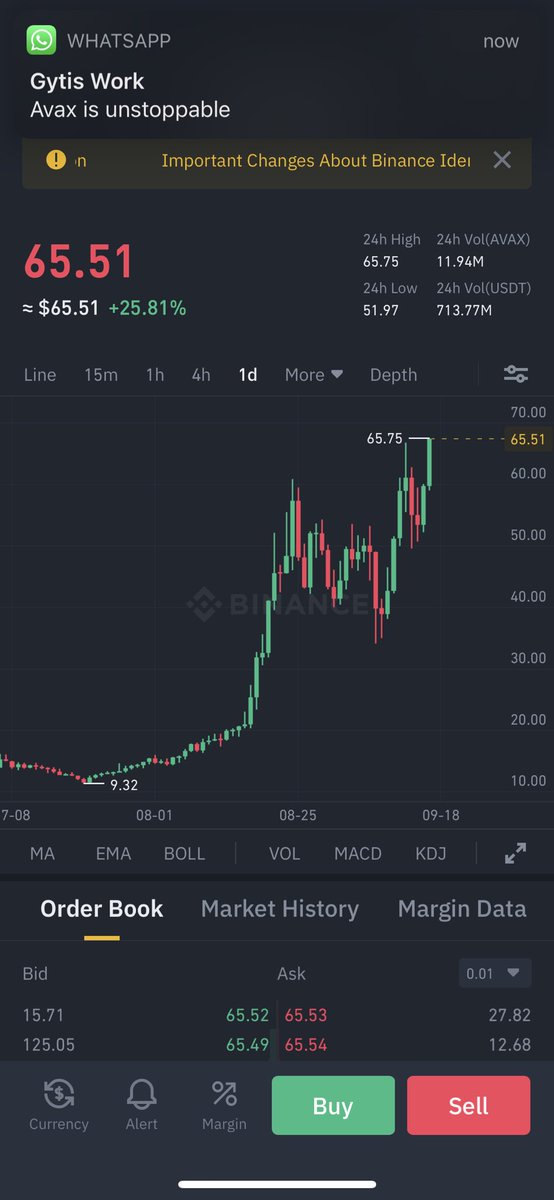This screenshot has height=1200, width=554.
Task: Tap the 65.52 bid price
Action: tap(247, 1015)
